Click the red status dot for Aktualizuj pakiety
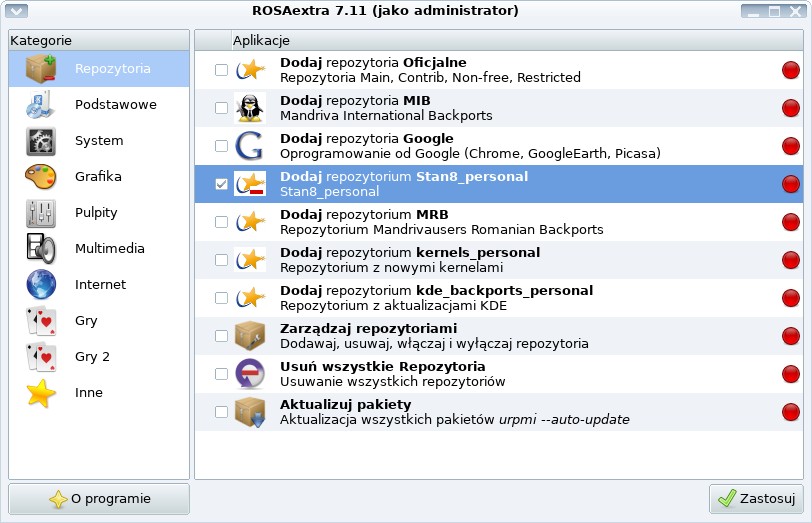 click(791, 412)
